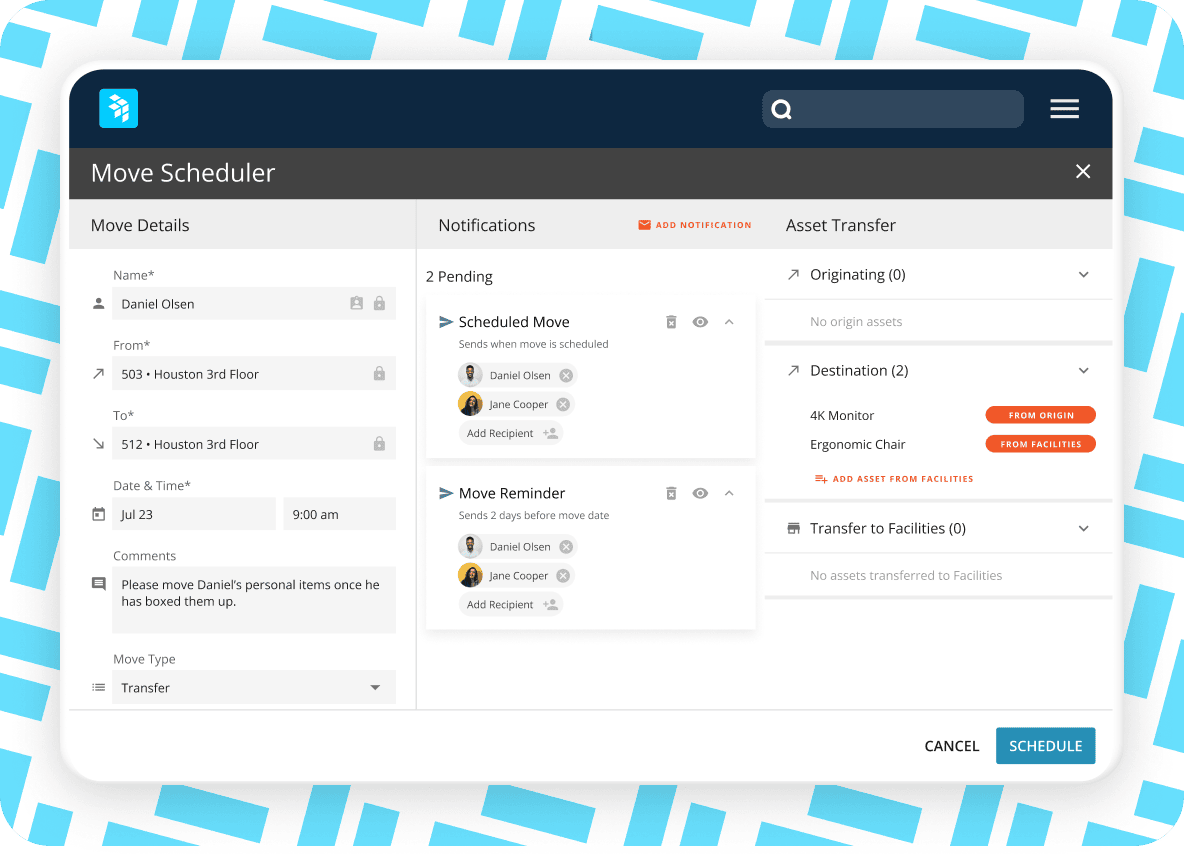Click Add Recipient under Move Reminder

tap(511, 604)
